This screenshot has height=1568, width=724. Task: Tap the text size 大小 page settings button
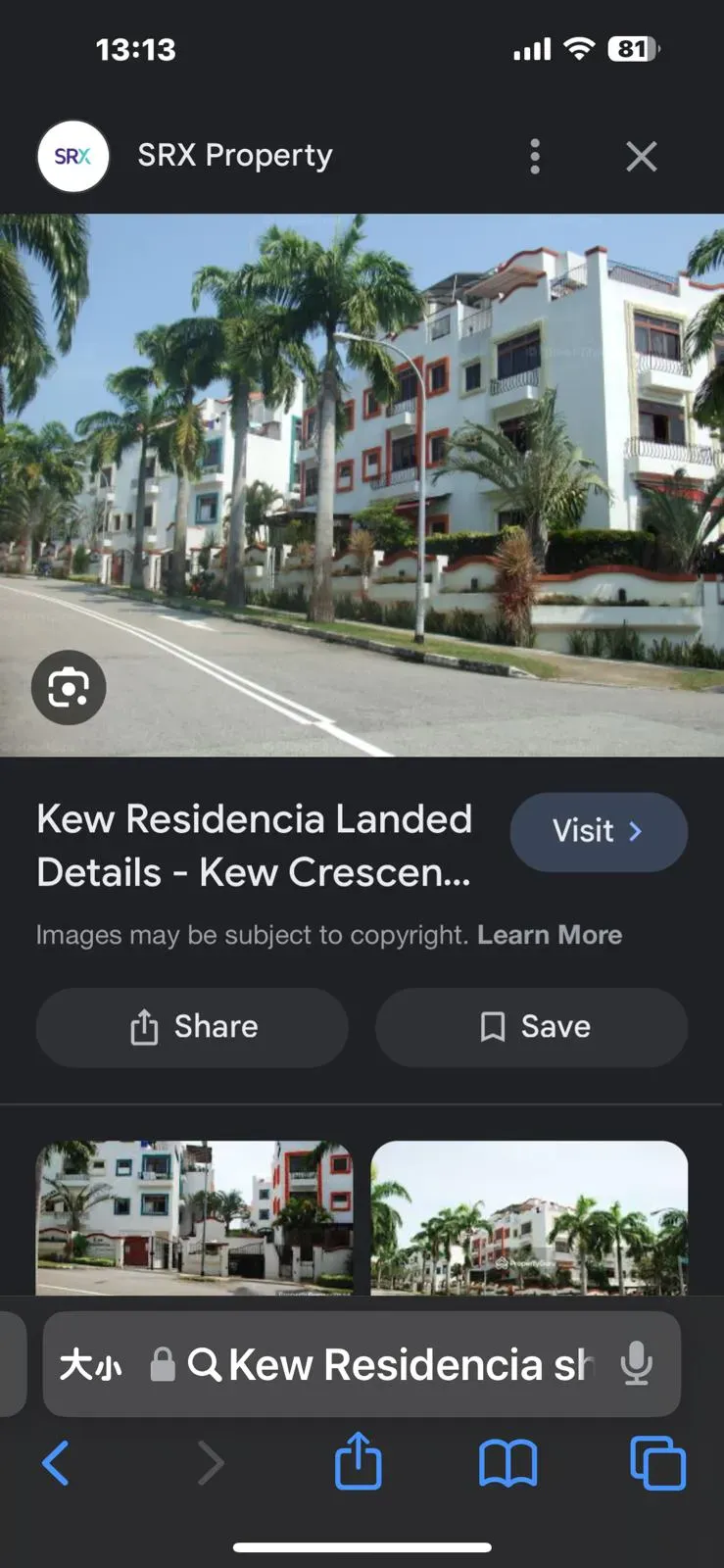(91, 1364)
